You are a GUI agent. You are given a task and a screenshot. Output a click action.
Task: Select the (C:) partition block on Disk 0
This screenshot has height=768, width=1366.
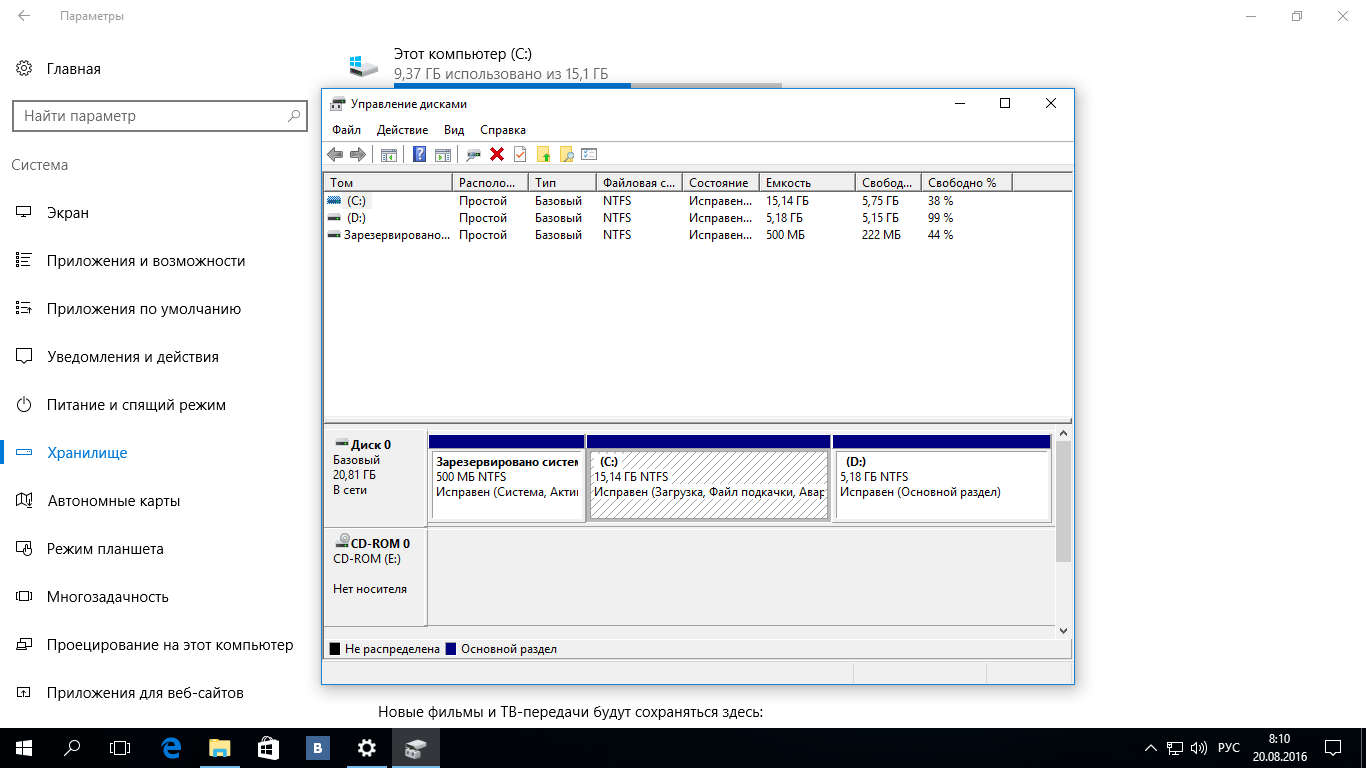[x=708, y=485]
